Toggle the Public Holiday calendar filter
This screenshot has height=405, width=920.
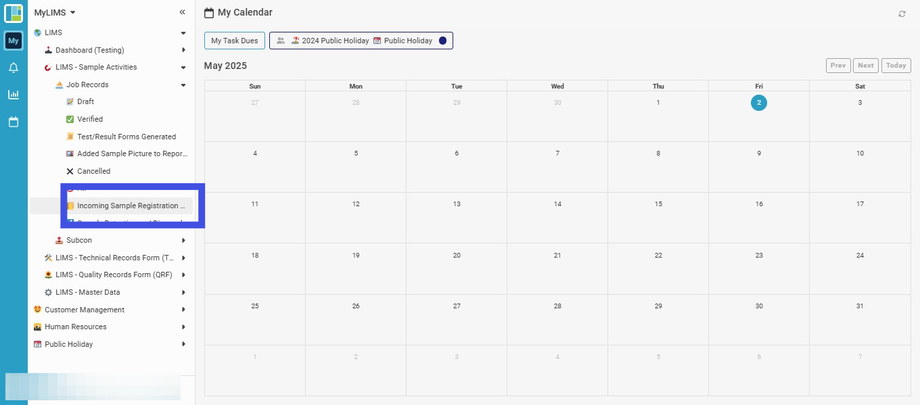(x=403, y=40)
